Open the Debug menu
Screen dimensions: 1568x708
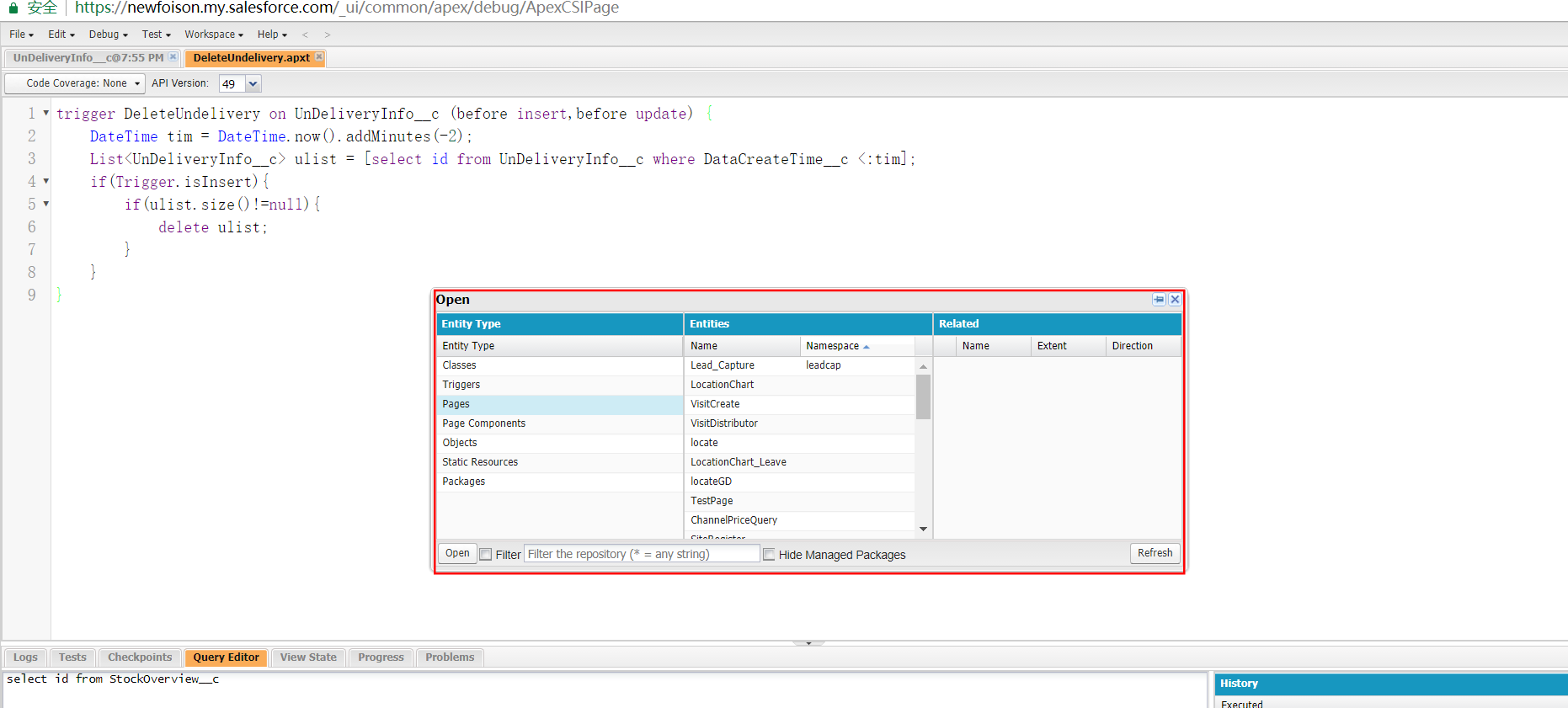pyautogui.click(x=108, y=35)
